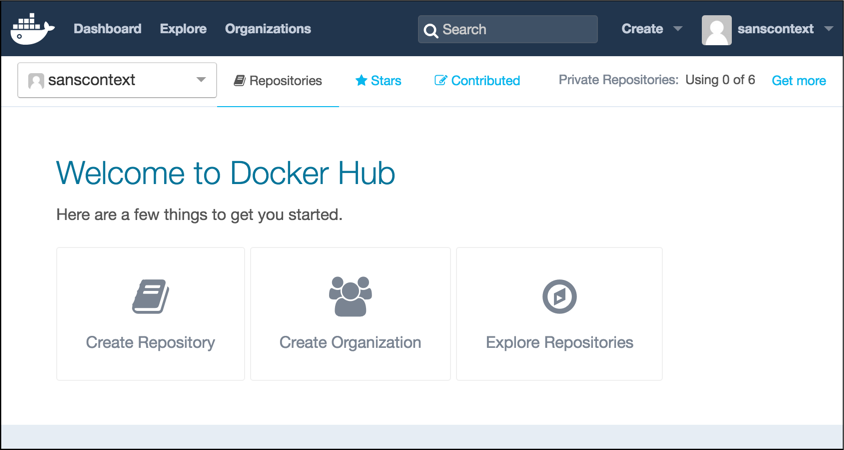Click the edit icon beside Contributed

[x=441, y=81]
